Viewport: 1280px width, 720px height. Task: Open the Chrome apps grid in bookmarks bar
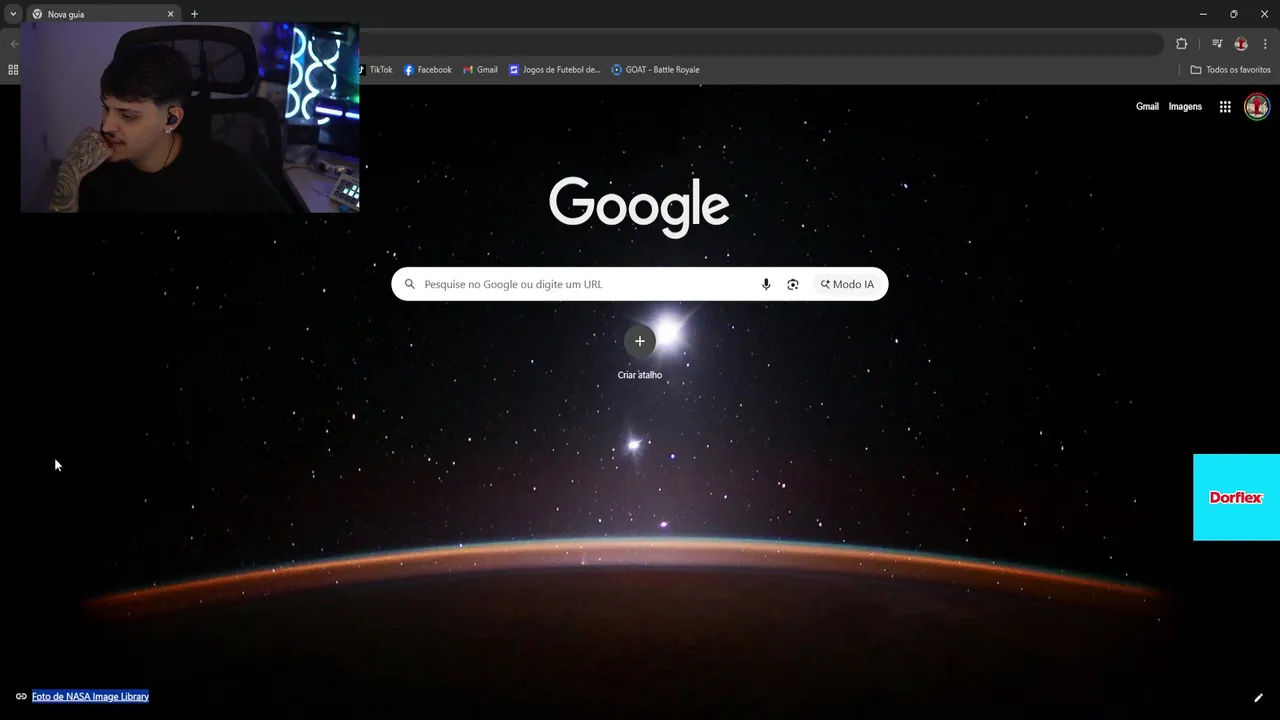point(13,70)
